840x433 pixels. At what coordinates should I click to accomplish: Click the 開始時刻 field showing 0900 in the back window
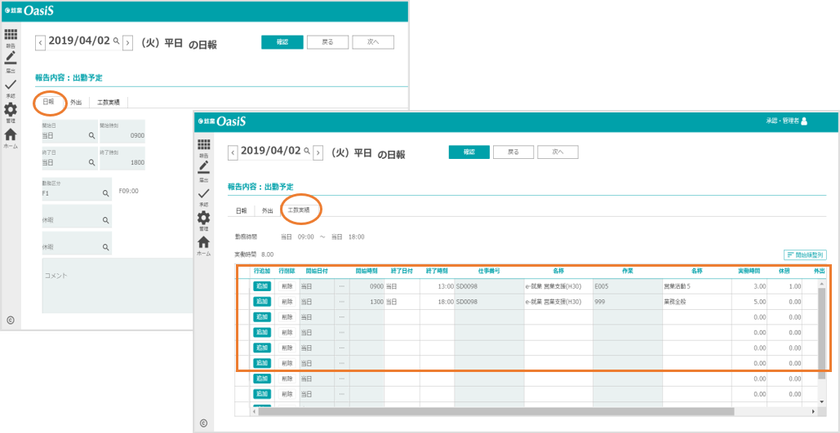[x=122, y=132]
